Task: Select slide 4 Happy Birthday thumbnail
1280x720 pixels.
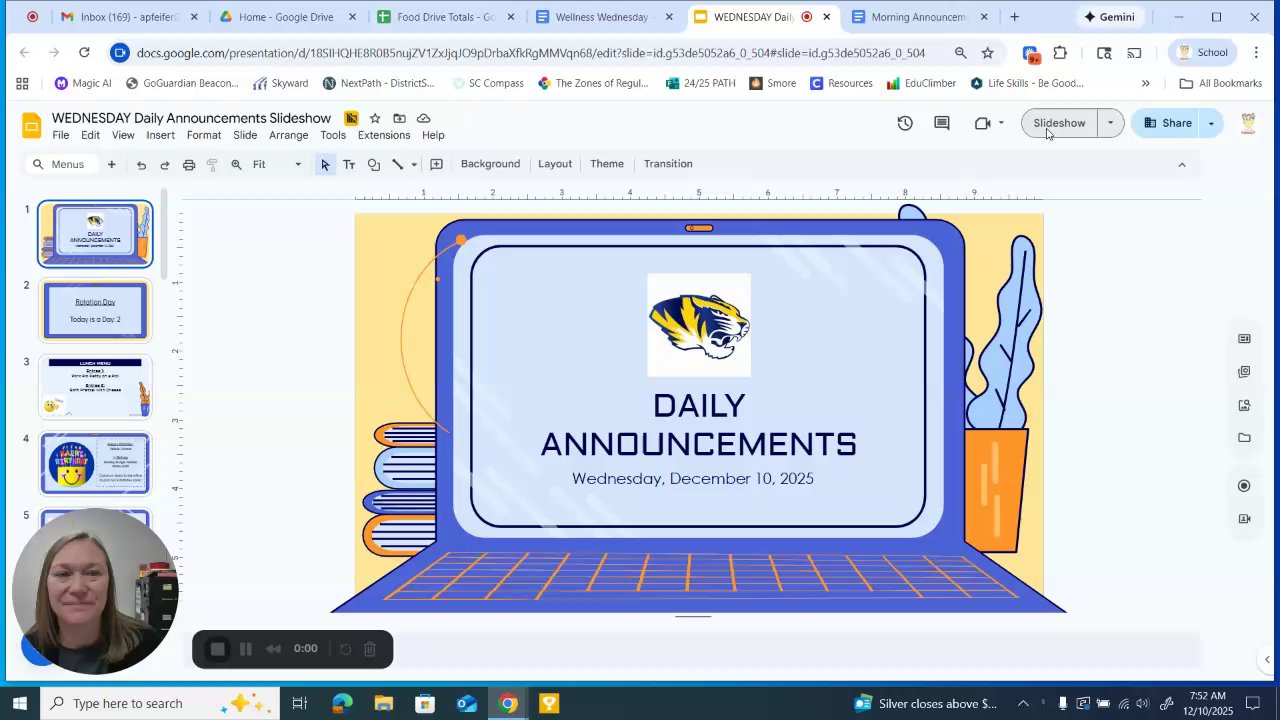Action: coord(95,463)
